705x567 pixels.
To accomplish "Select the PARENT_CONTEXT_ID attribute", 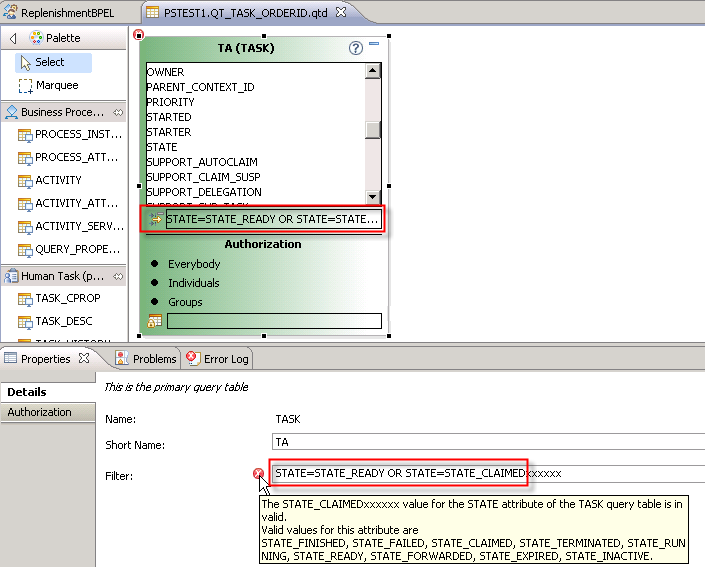I will (201, 87).
